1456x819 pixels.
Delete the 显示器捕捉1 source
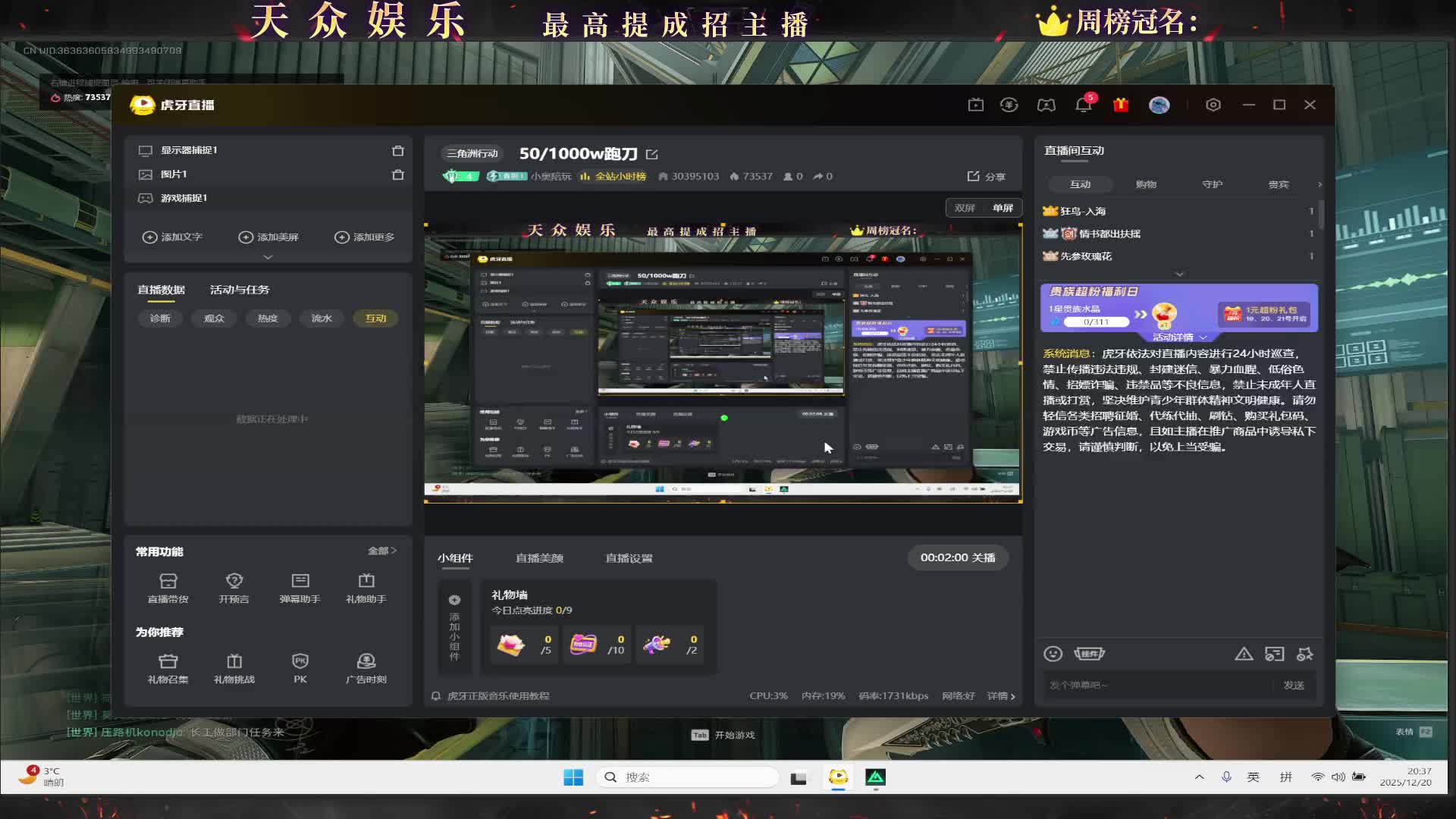pyautogui.click(x=397, y=150)
